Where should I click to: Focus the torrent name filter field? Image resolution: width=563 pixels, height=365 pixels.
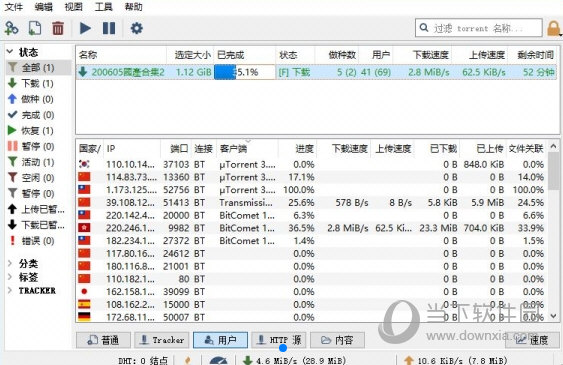(x=479, y=28)
